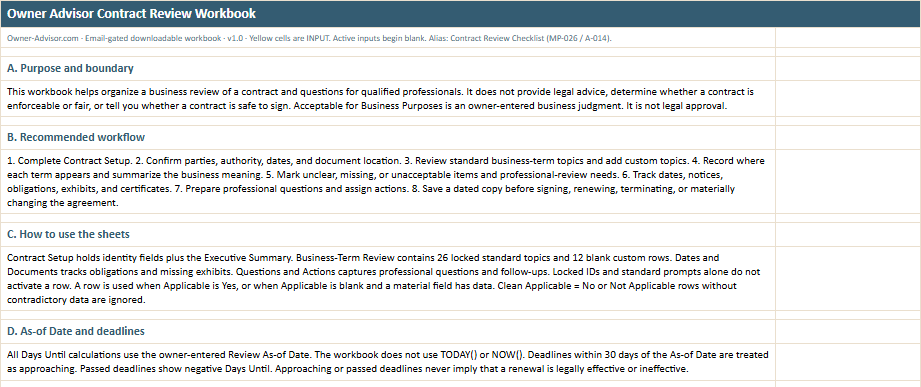Viewport: 921px width, 387px height.
Task: Select the 'Contract Setup holds identity fields' paragraph
Action: click(x=388, y=278)
